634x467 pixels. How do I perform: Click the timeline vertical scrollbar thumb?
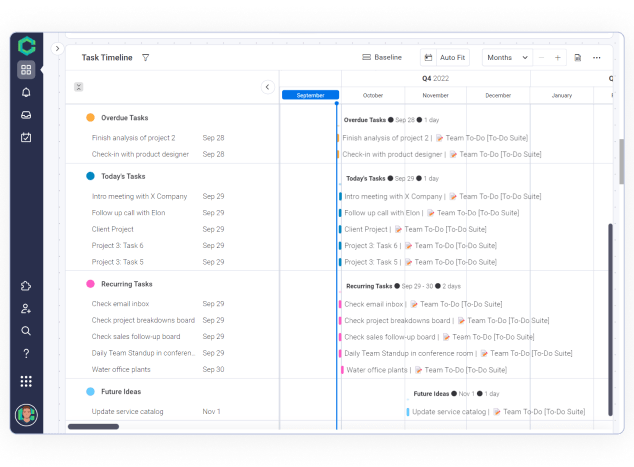pos(610,319)
